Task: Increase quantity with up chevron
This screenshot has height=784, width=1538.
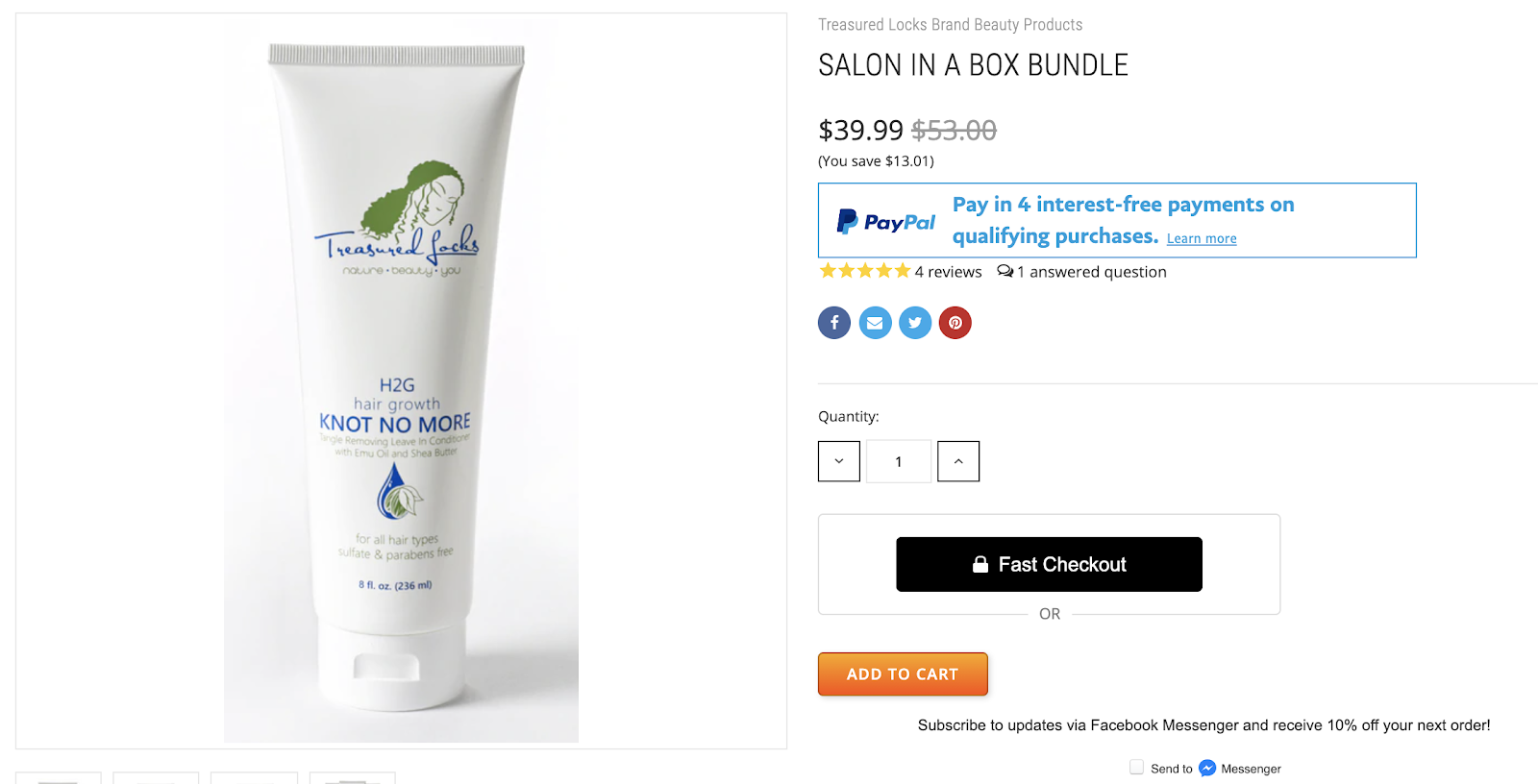Action: click(x=958, y=461)
